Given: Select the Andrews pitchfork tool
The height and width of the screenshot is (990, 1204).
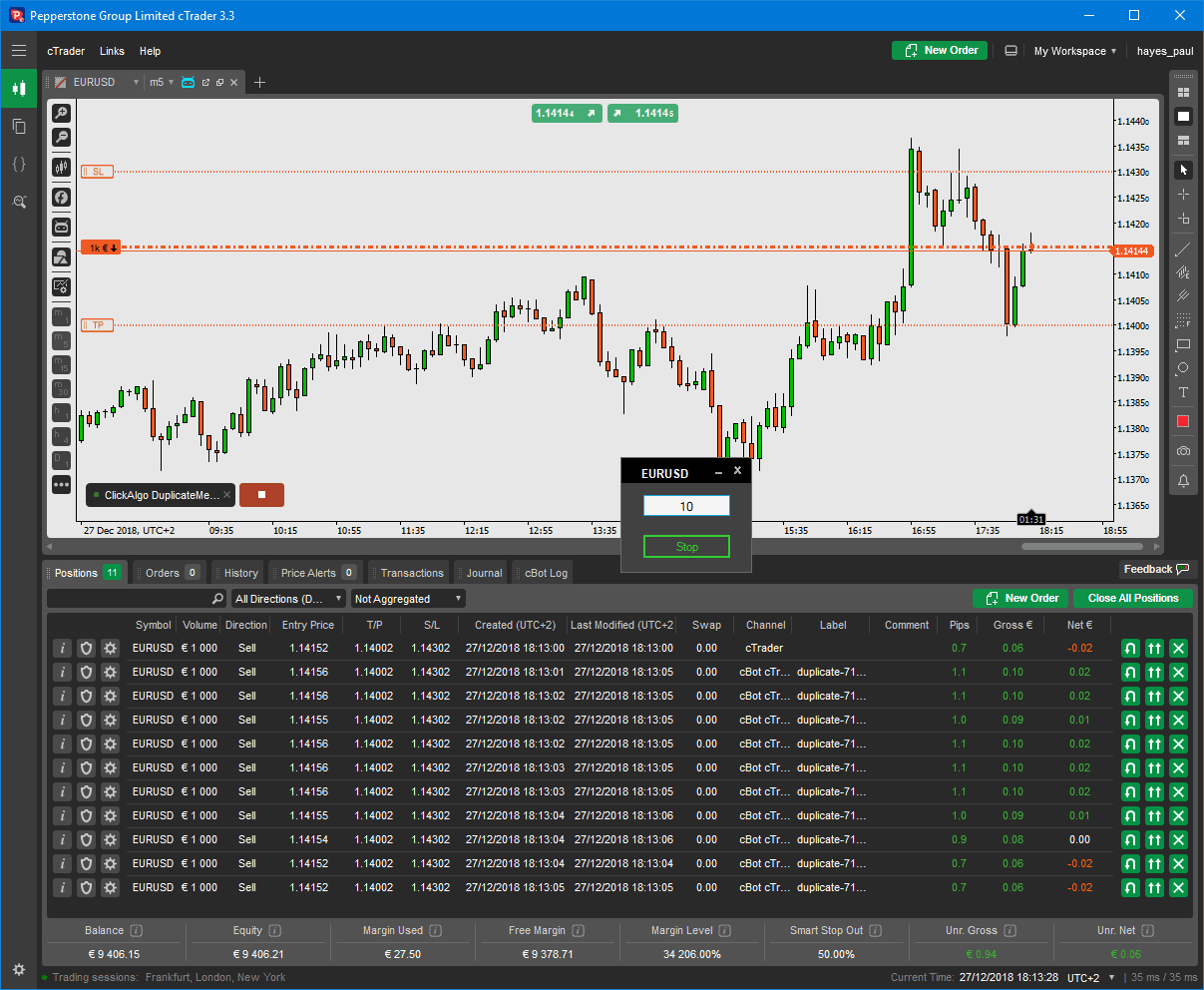Looking at the screenshot, I should click(1183, 296).
